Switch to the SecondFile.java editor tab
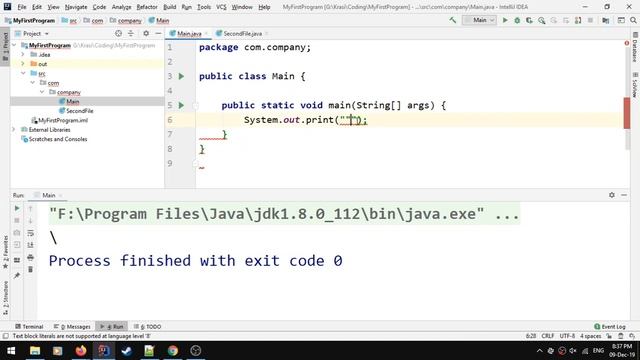The image size is (640, 360). 242,33
